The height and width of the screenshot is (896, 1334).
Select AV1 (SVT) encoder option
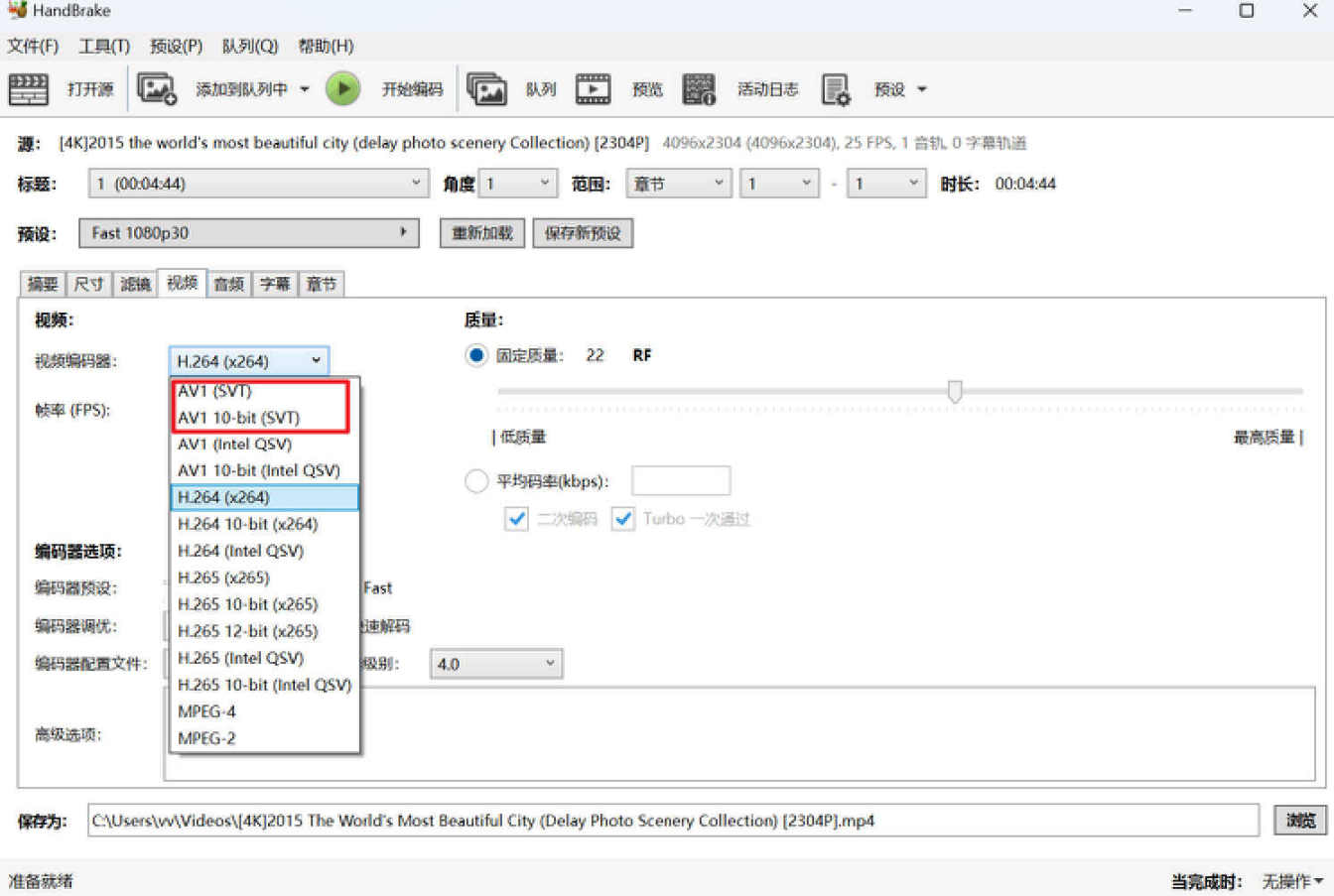[264, 391]
